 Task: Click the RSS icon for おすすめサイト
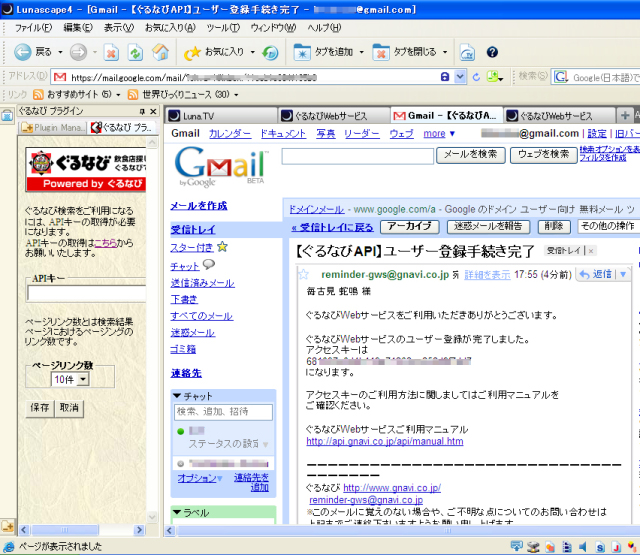38,95
